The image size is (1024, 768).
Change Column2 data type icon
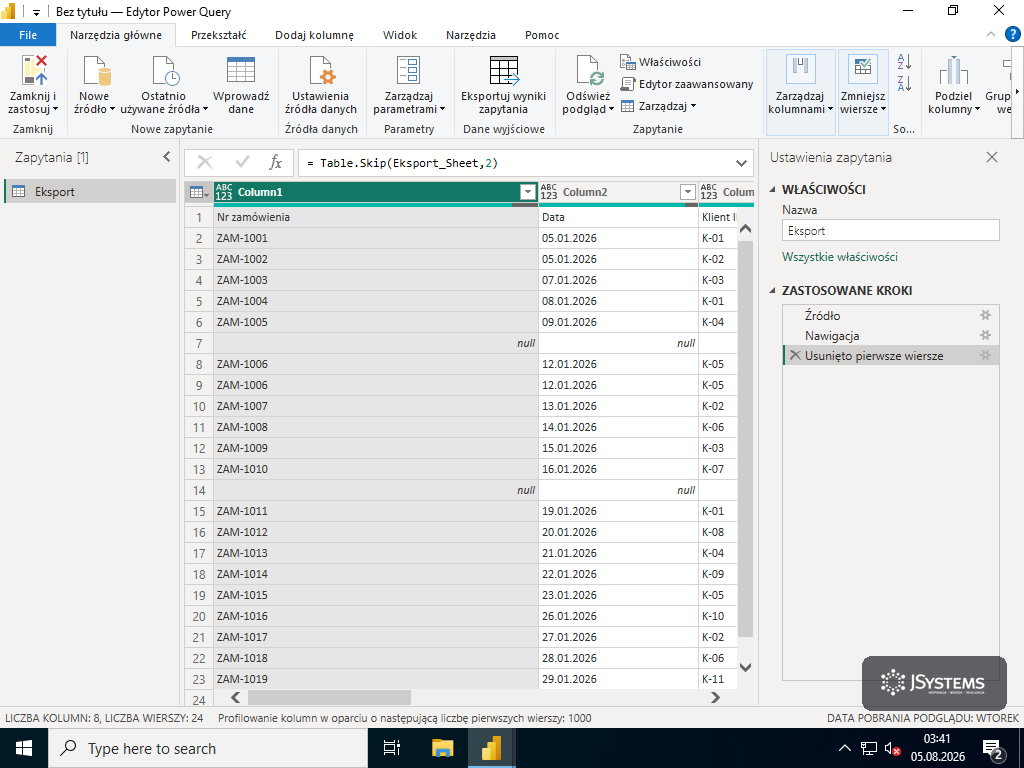click(549, 192)
